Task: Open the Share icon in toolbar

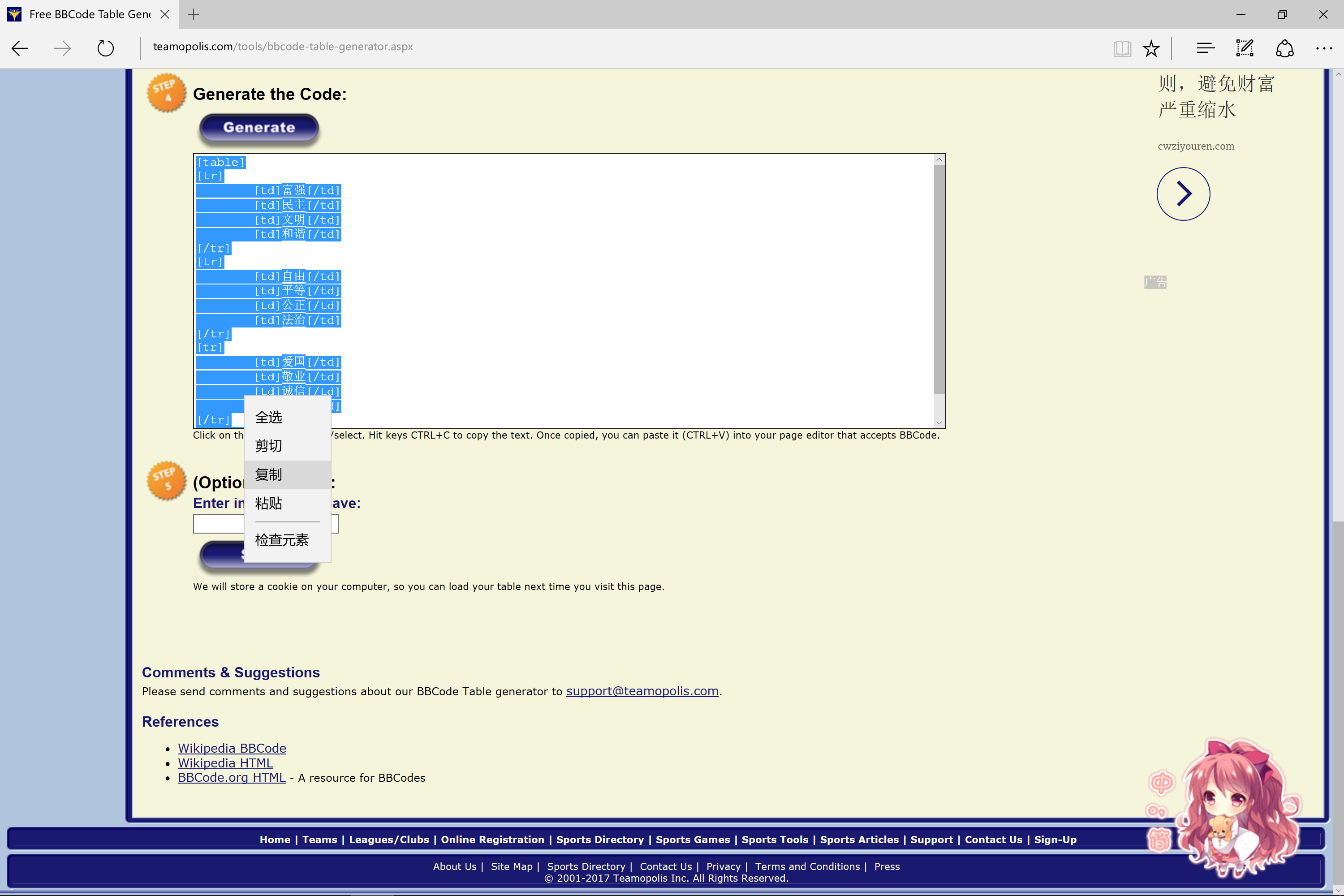Action: click(x=1284, y=48)
